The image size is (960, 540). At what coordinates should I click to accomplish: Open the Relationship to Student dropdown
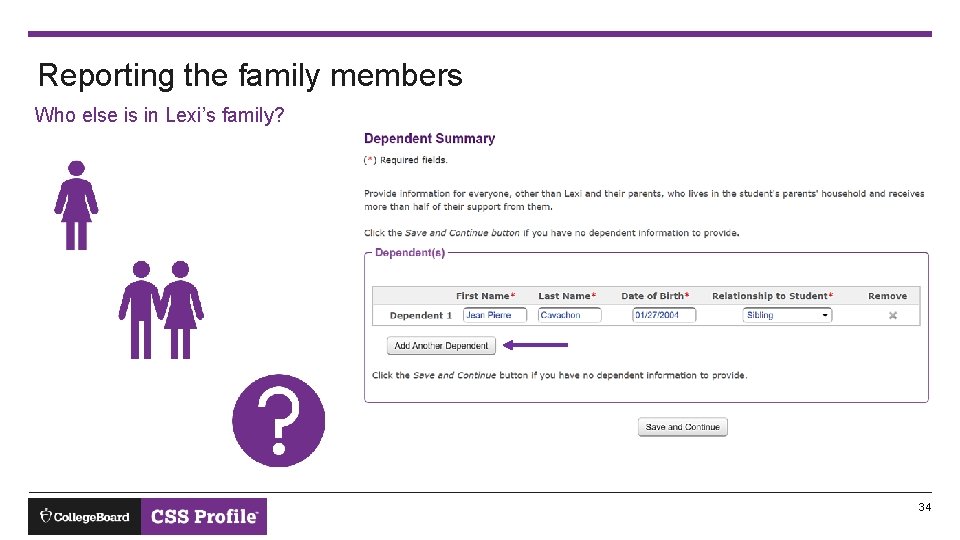tap(788, 315)
